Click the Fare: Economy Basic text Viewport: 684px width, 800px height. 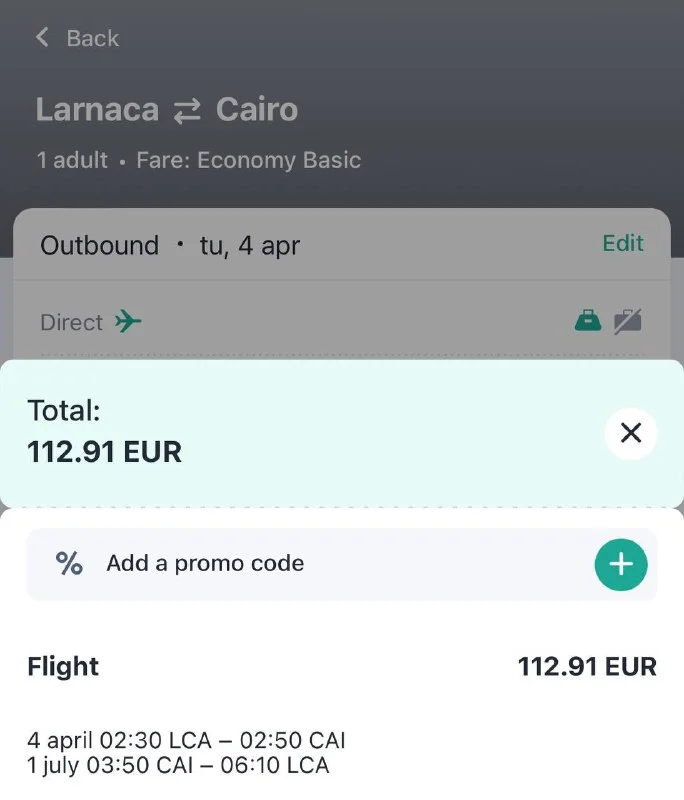pos(248,160)
